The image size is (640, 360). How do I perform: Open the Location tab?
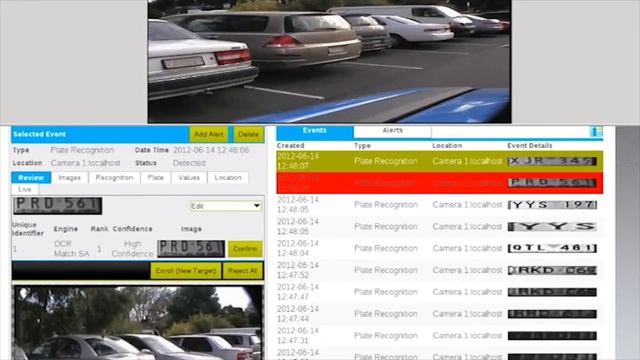(x=228, y=178)
